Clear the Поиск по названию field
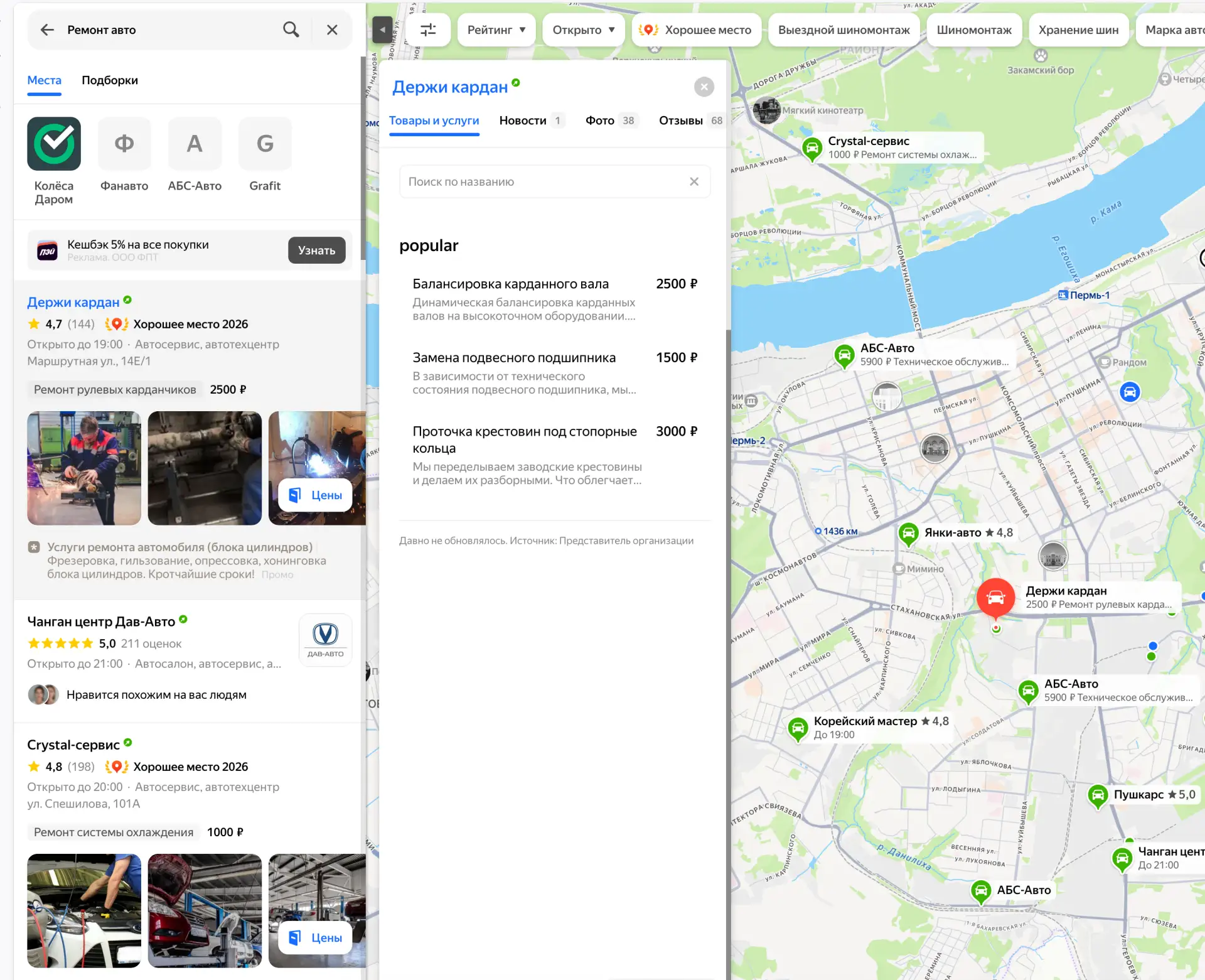This screenshot has height=980, width=1205. [694, 181]
